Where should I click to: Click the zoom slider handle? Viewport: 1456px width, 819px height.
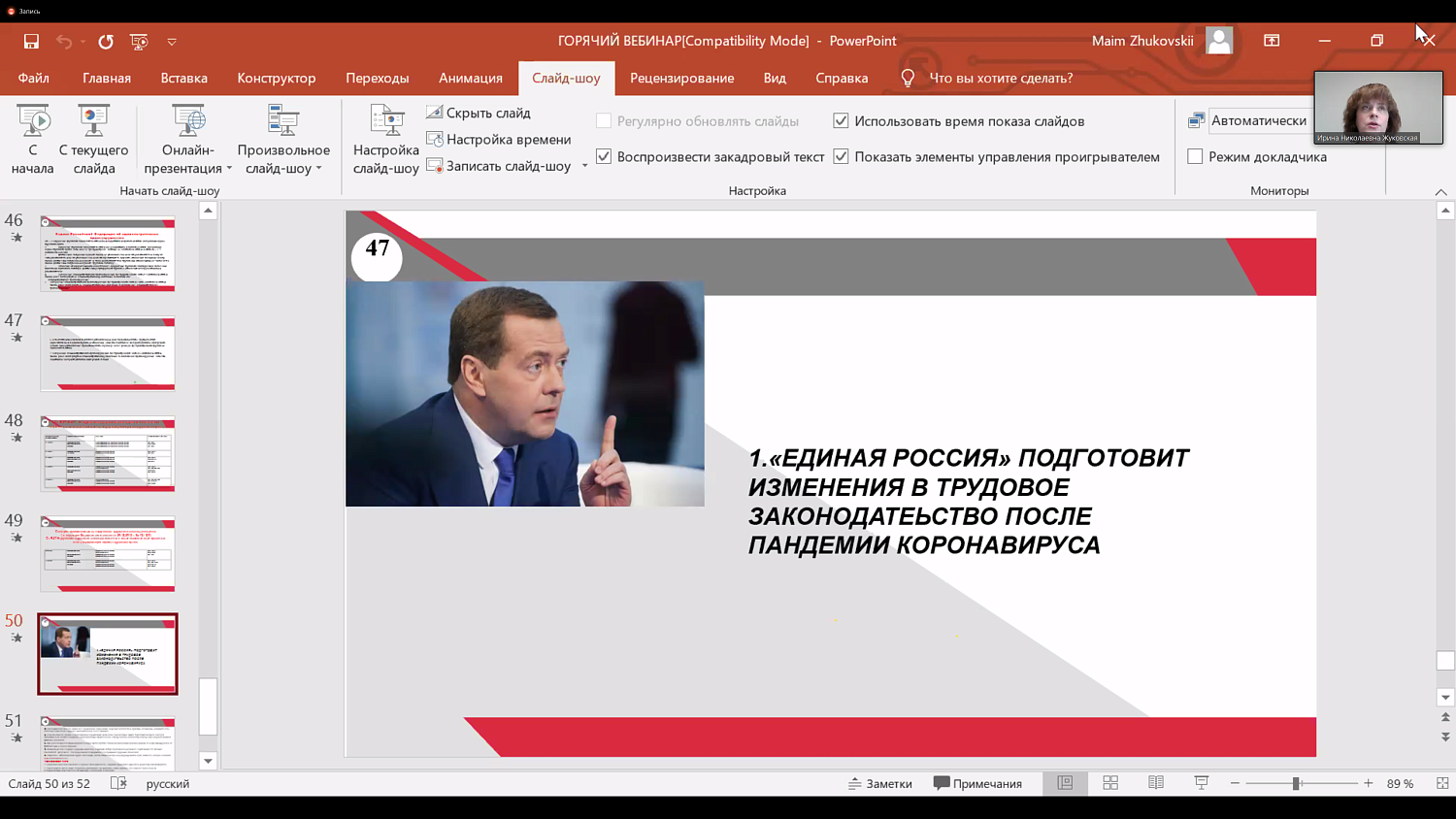coord(1296,783)
